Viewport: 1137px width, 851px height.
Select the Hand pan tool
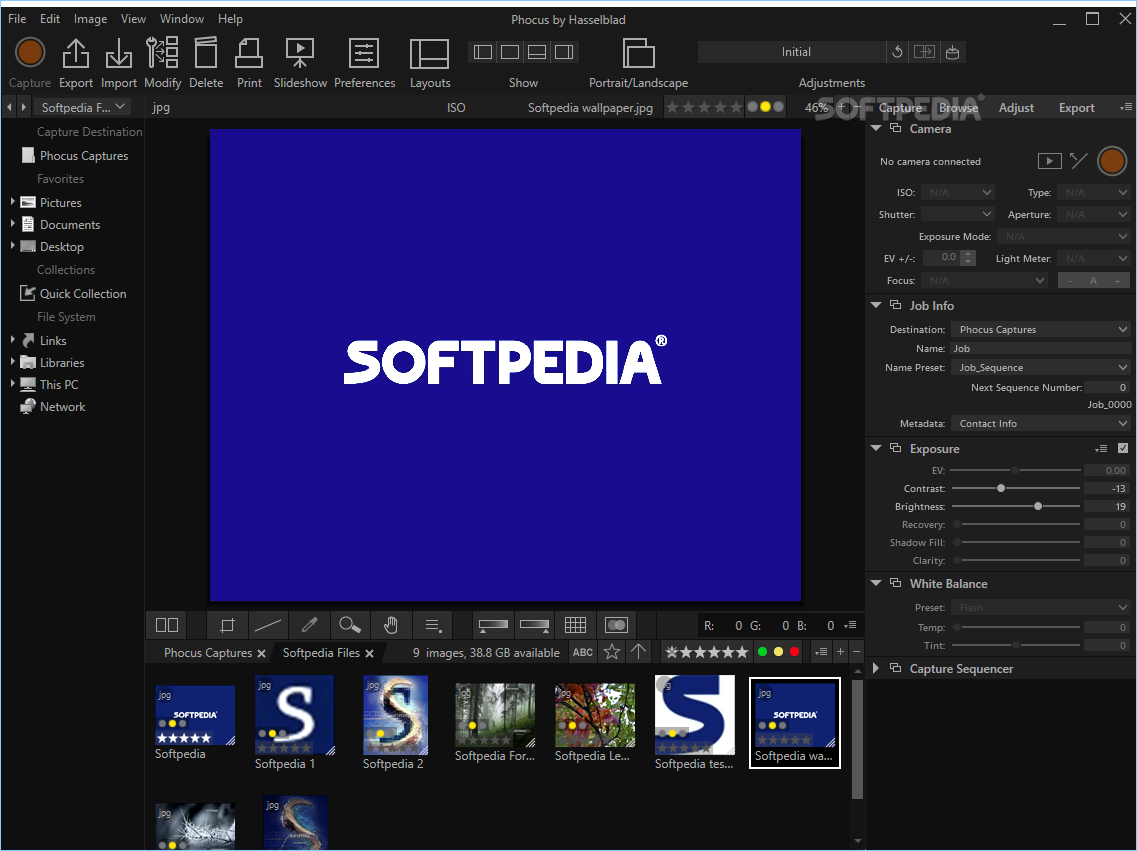tap(391, 625)
